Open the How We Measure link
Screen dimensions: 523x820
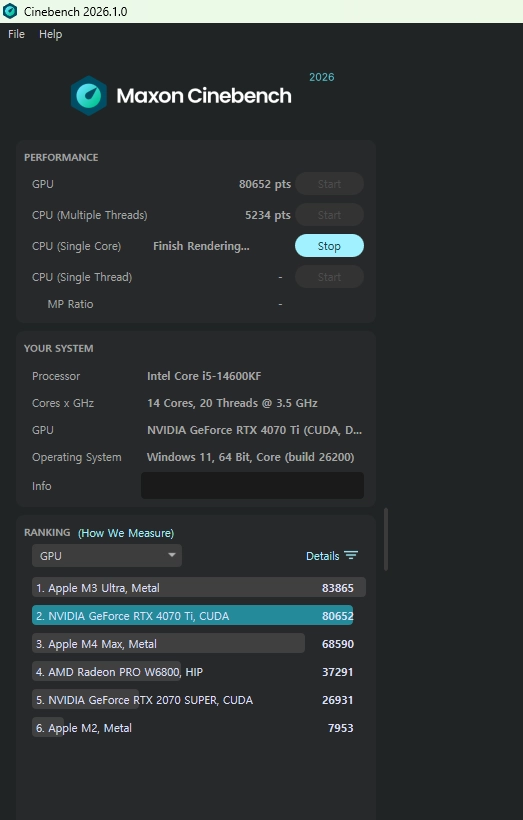tap(126, 533)
